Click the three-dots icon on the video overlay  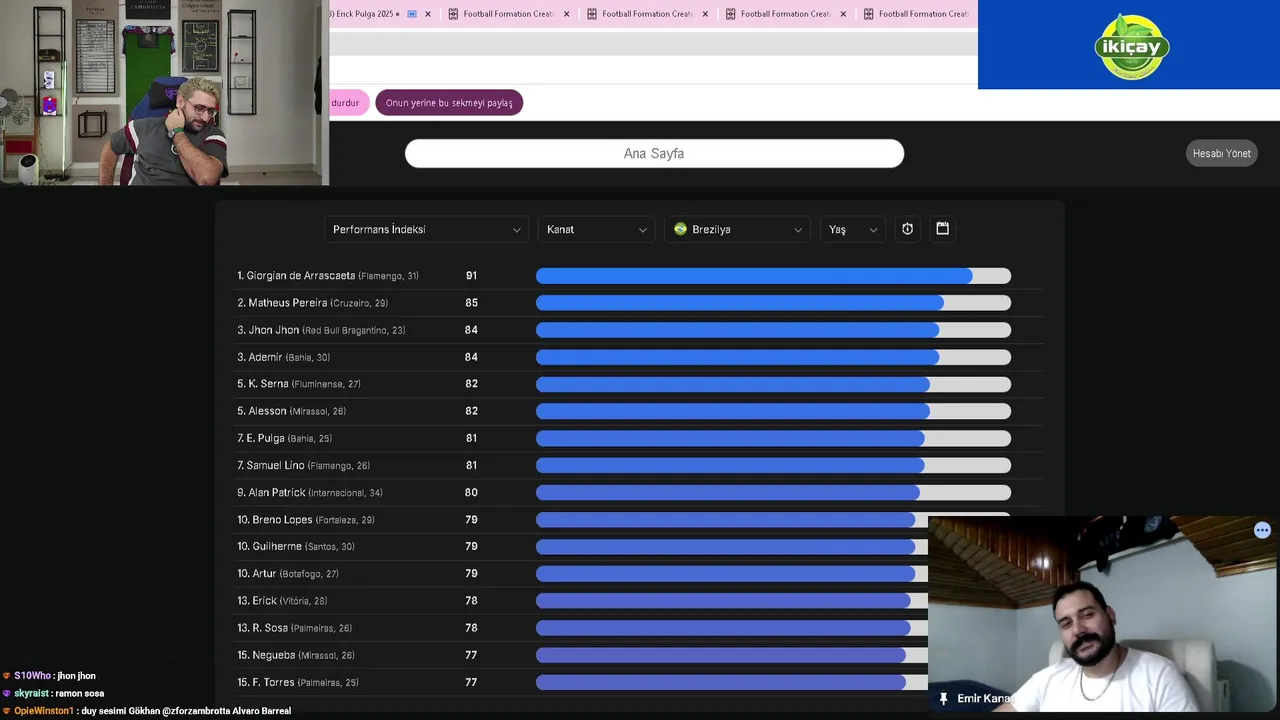(x=1262, y=531)
